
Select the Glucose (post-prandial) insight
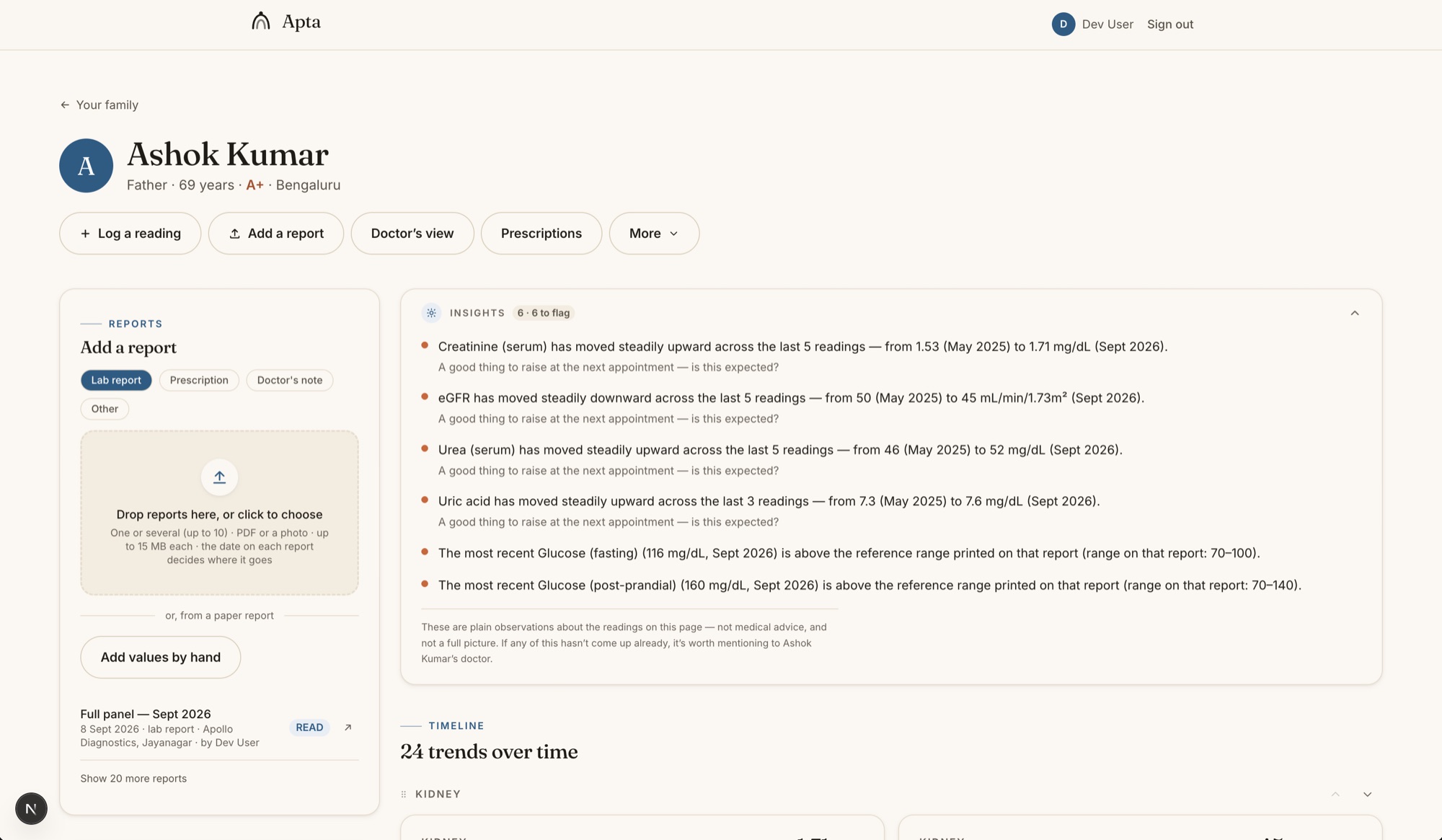click(870, 585)
